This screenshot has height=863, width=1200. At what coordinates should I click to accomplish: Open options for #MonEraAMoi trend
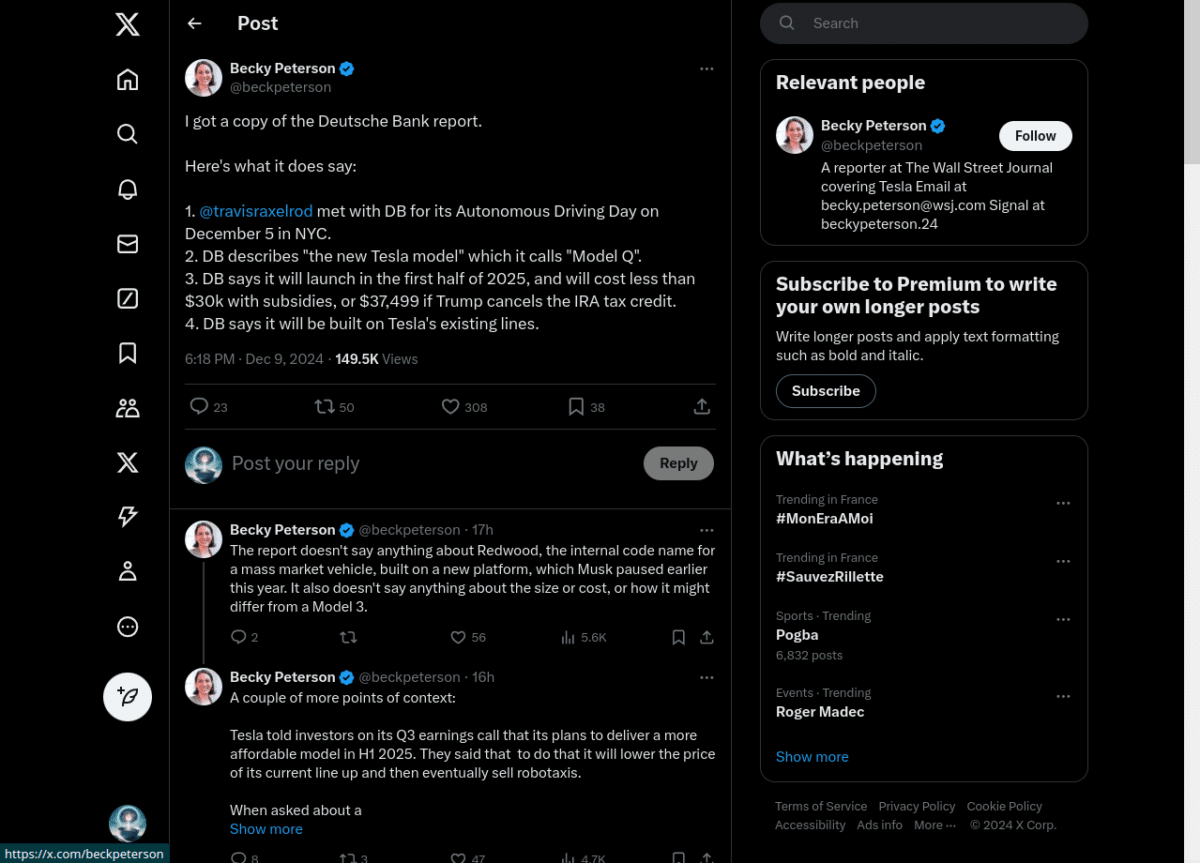[x=1063, y=503]
